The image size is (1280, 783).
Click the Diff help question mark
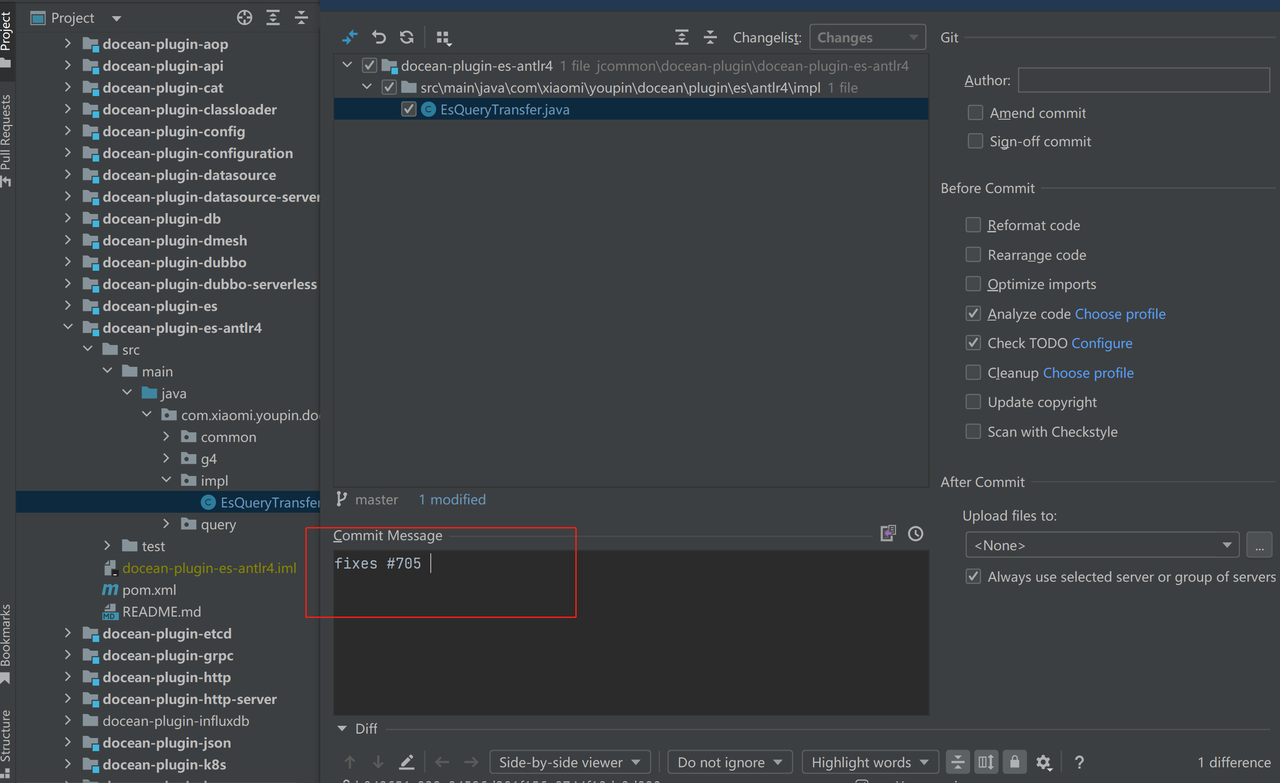pos(1079,762)
